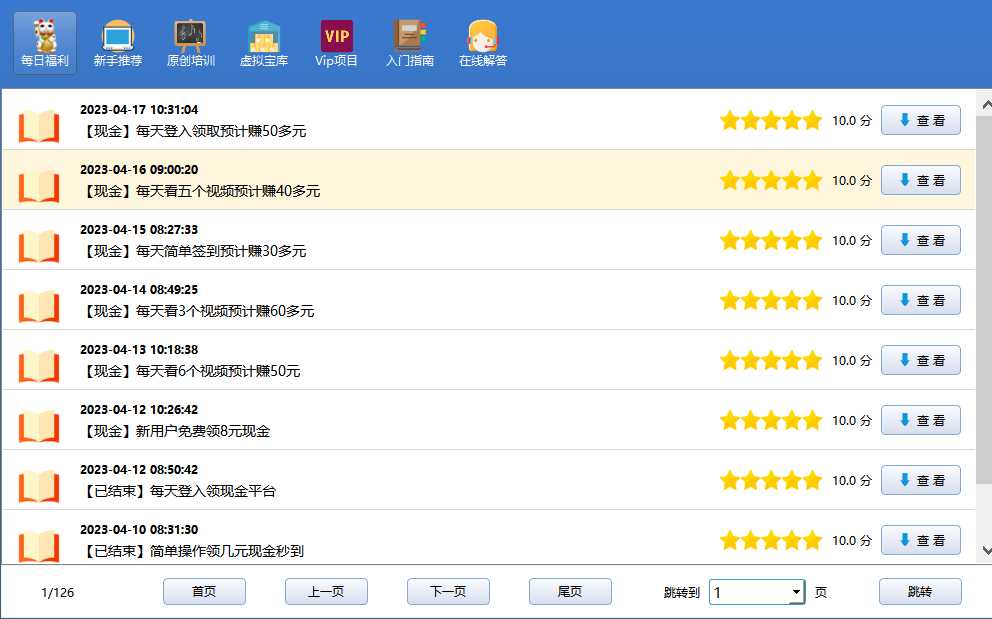Click book icon of 简单操作领几元现金秒到 row
The width and height of the screenshot is (992, 619).
pyautogui.click(x=39, y=546)
